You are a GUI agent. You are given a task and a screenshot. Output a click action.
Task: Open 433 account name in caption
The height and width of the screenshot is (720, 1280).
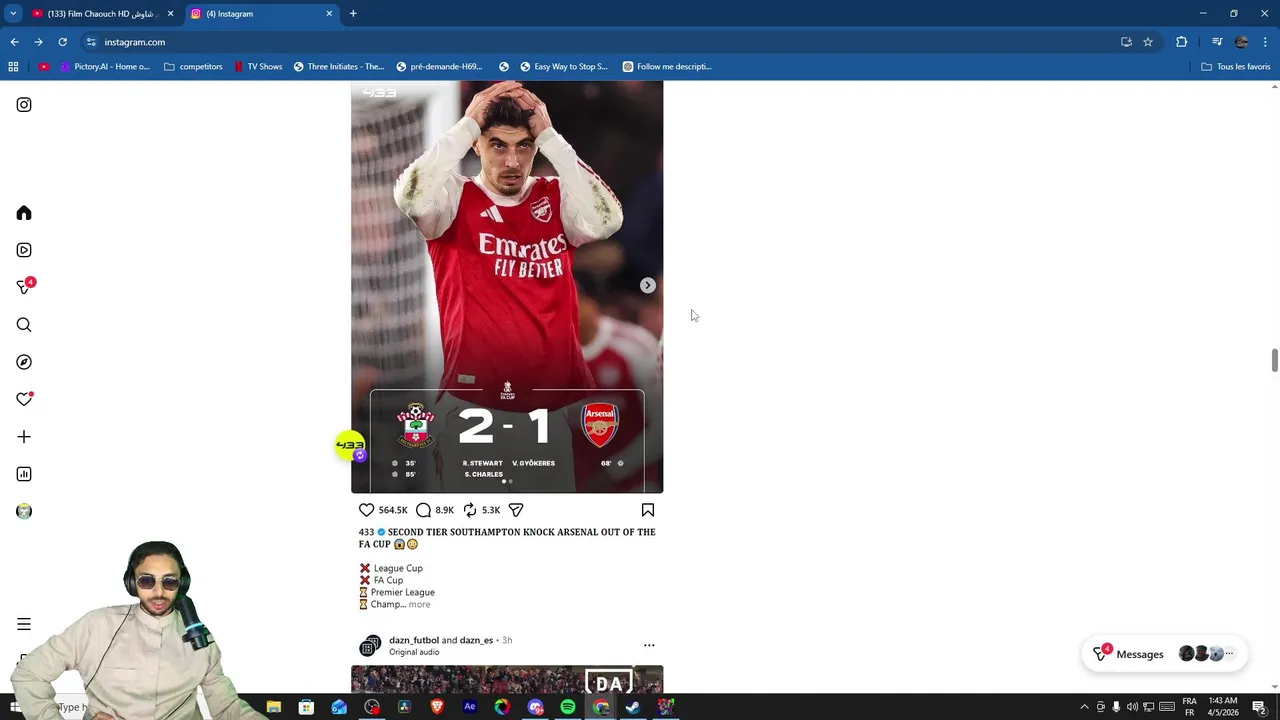pyautogui.click(x=366, y=532)
